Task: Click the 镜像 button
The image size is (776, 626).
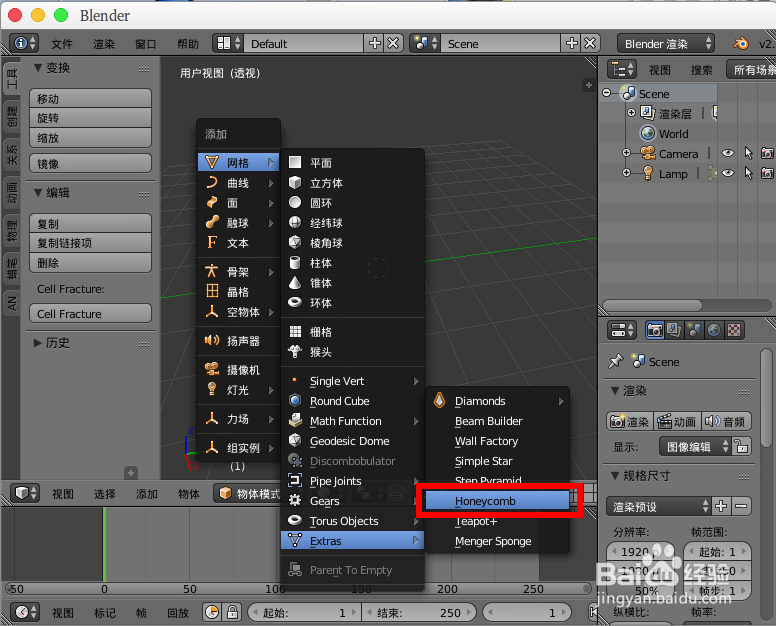Action: [x=91, y=163]
